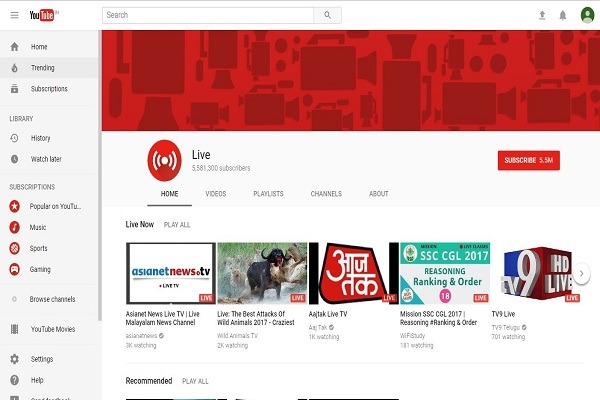Subscribe to the Live channel
Screen dimensions: 600x400
[528, 160]
